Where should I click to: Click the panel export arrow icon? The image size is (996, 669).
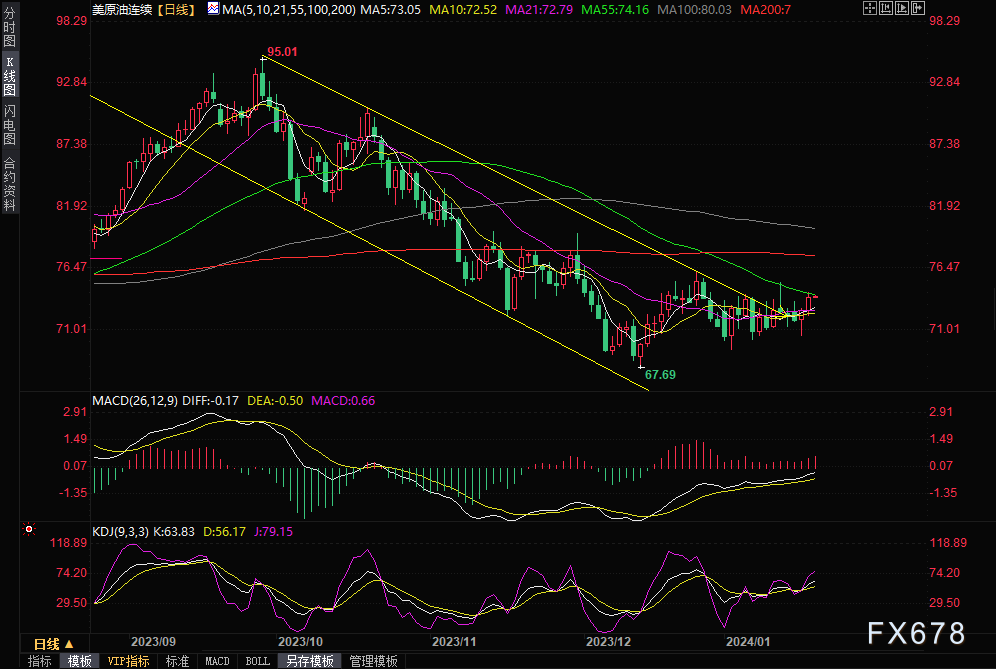pyautogui.click(x=918, y=8)
